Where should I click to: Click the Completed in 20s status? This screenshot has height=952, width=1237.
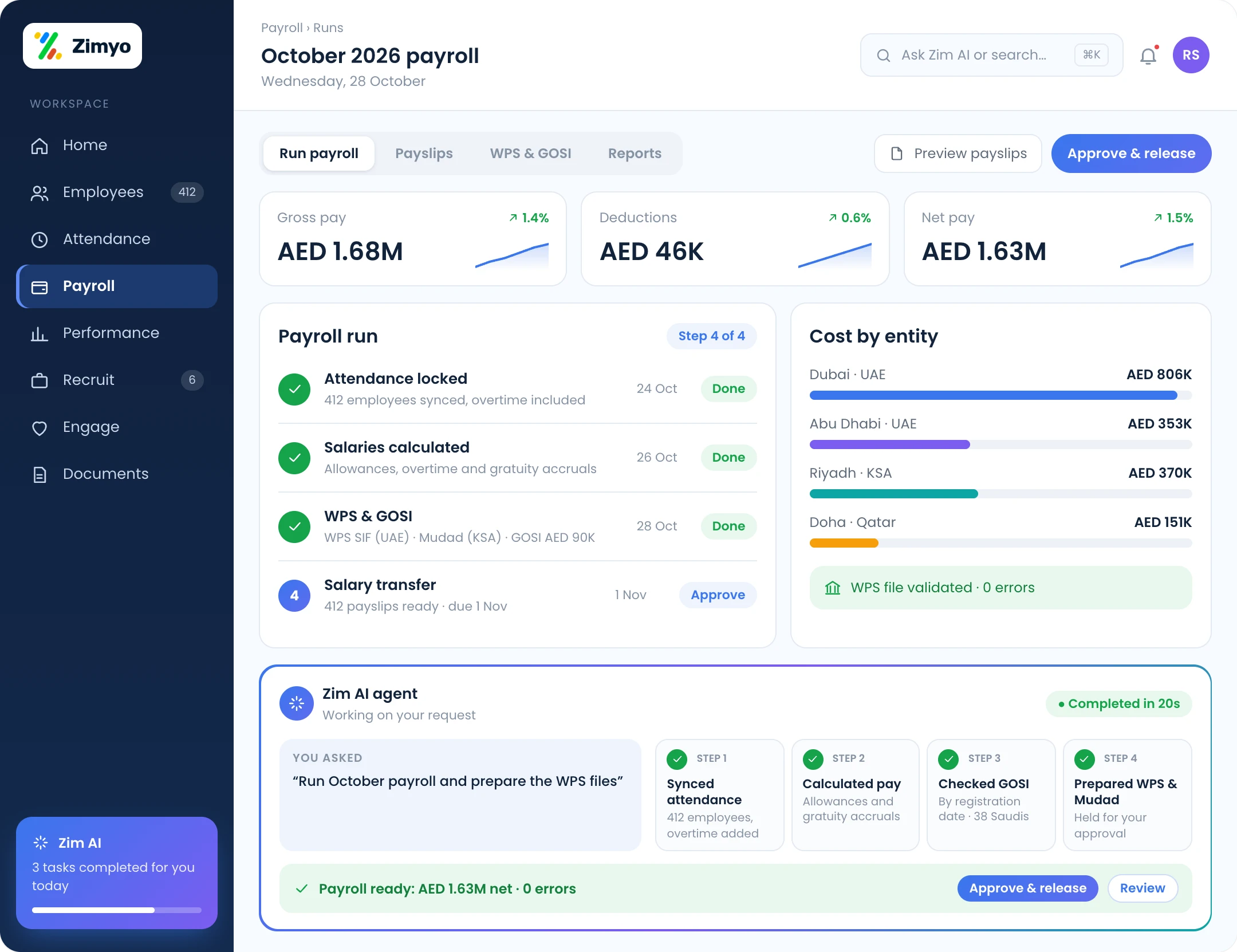click(x=1118, y=704)
